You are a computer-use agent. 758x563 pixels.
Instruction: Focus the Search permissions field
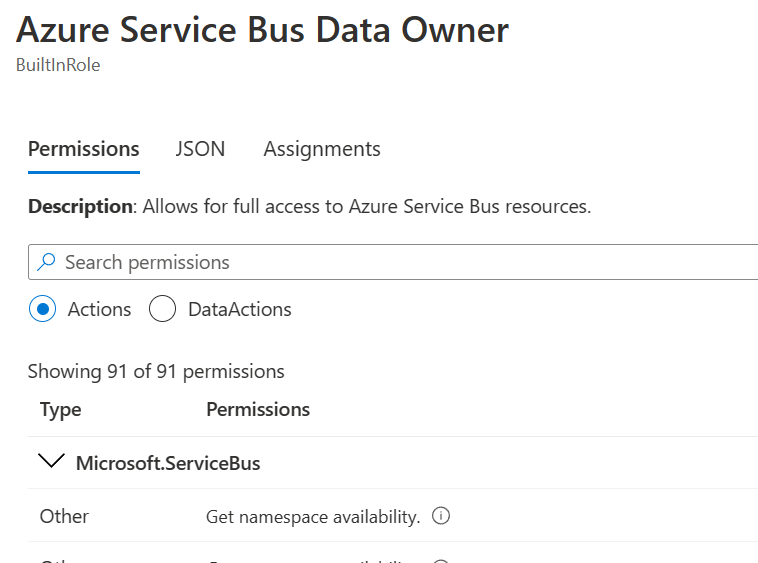[400, 262]
